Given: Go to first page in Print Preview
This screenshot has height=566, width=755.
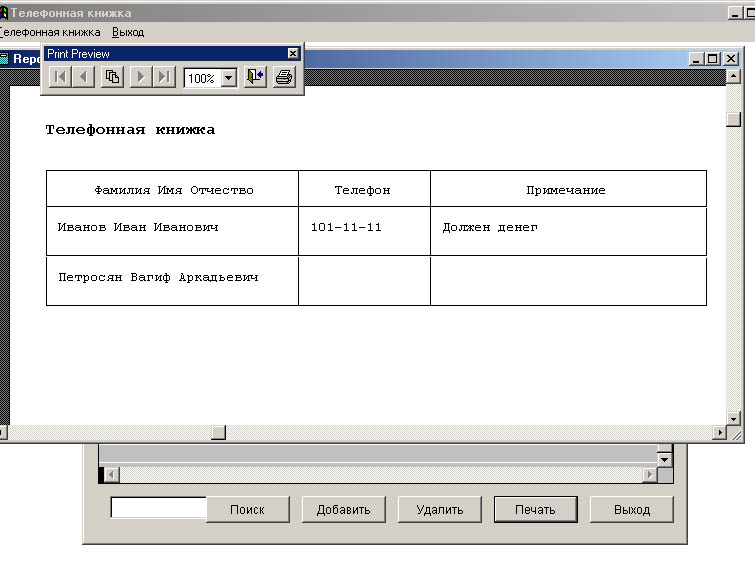Looking at the screenshot, I should coord(60,77).
